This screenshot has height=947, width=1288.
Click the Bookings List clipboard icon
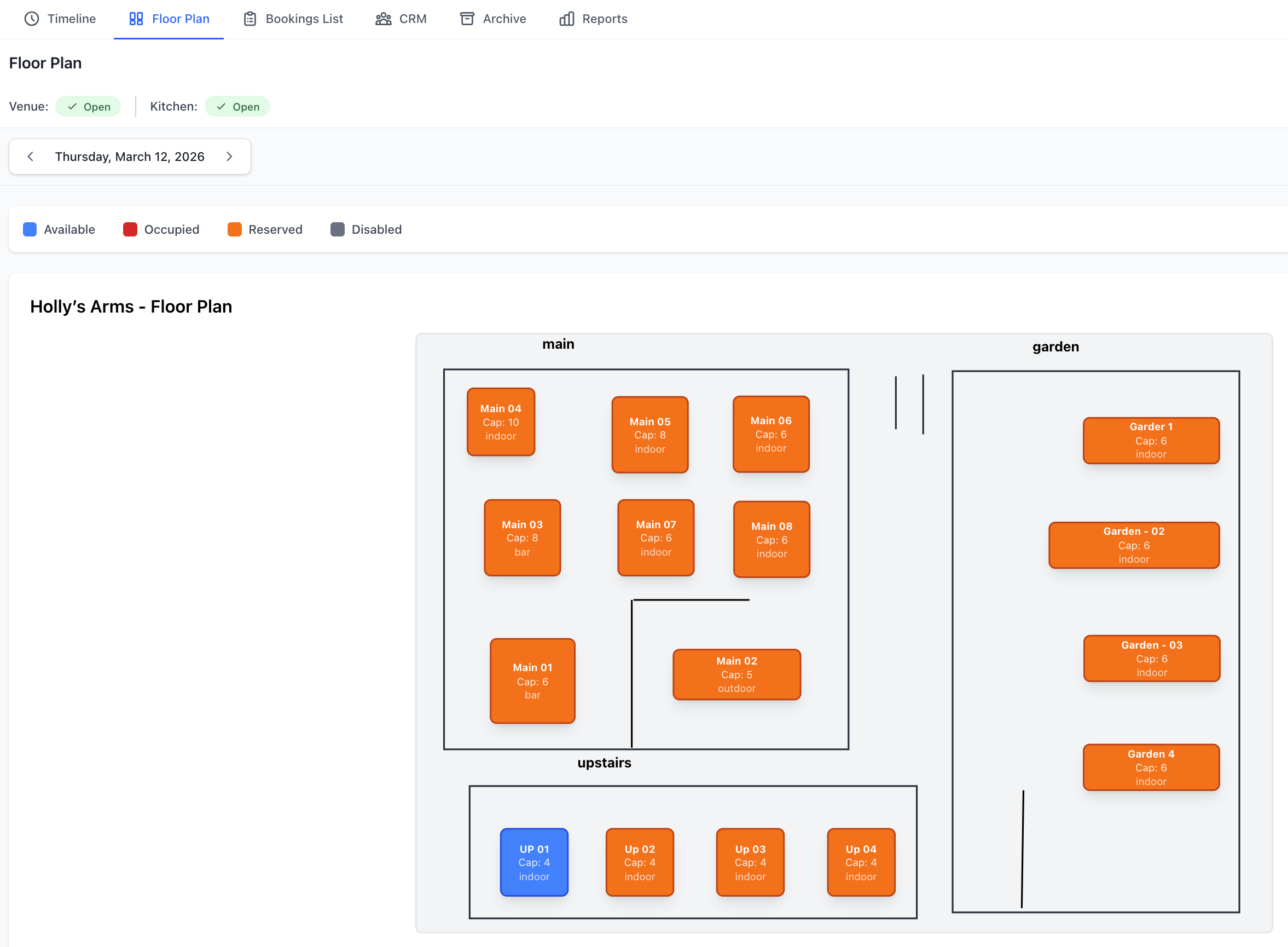tap(250, 19)
